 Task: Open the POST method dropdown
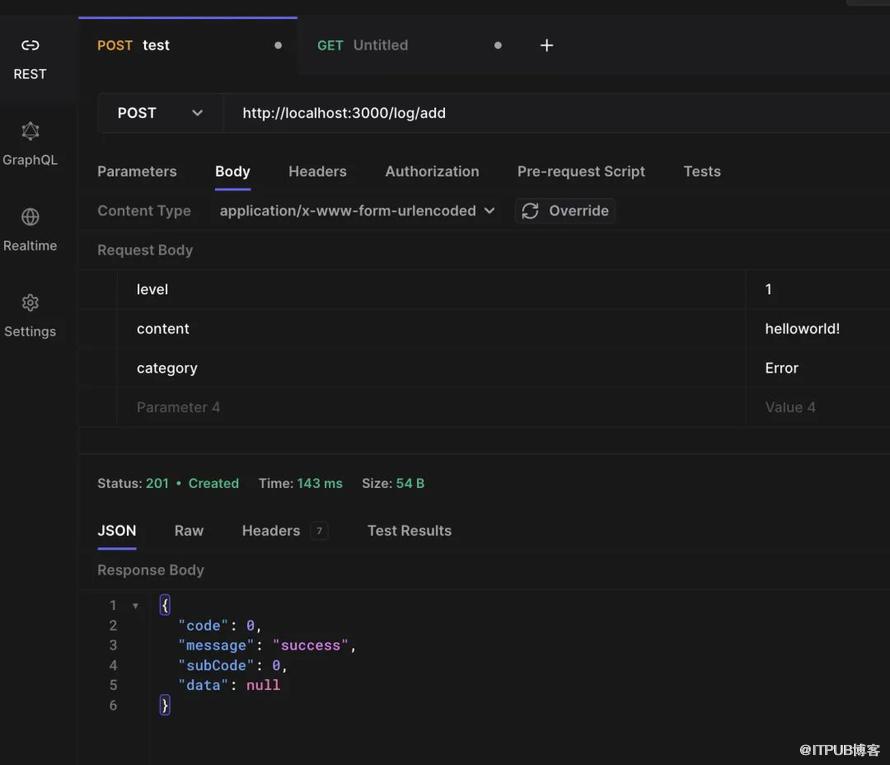point(160,113)
